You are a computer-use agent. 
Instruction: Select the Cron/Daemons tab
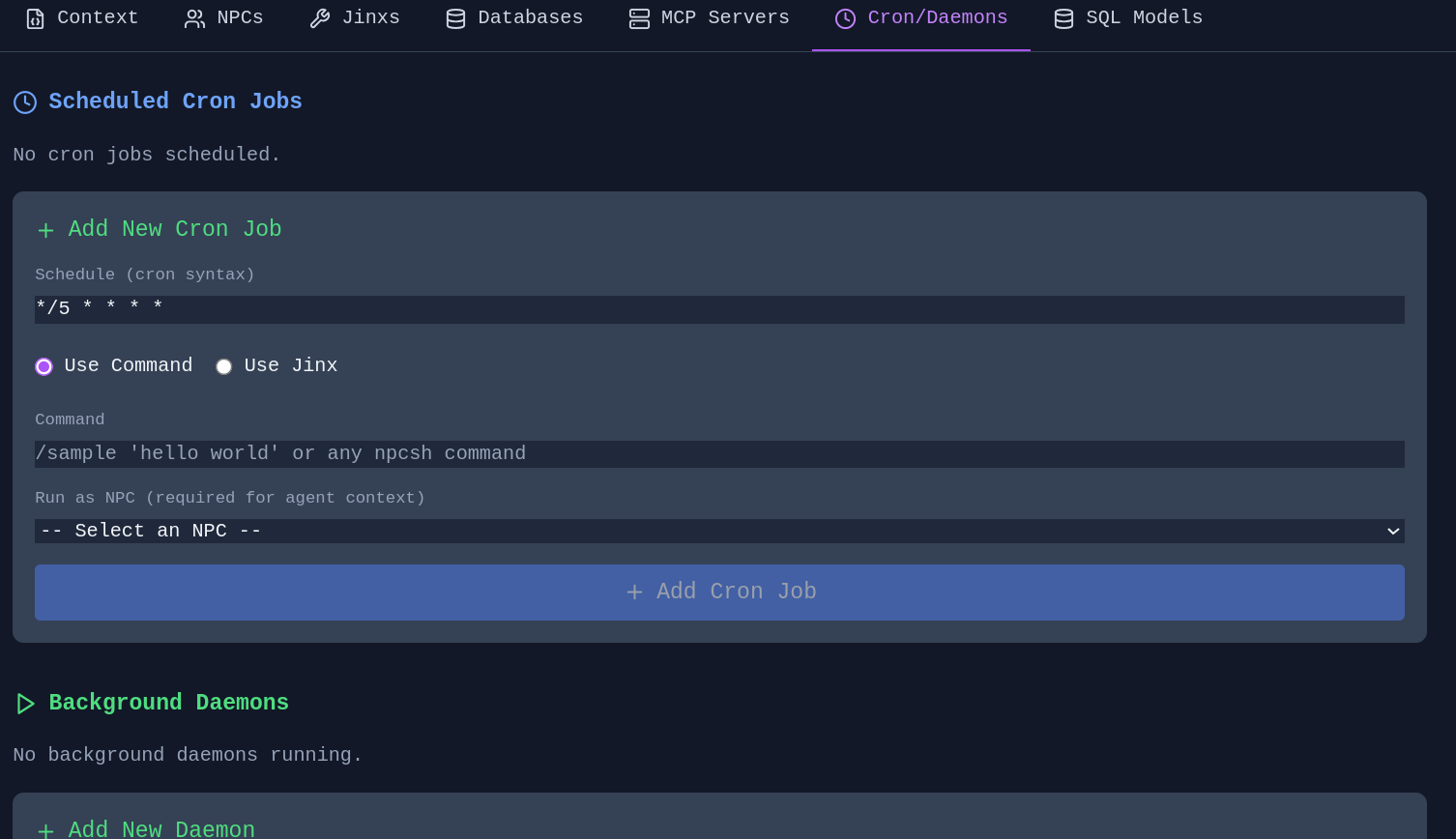tap(921, 18)
